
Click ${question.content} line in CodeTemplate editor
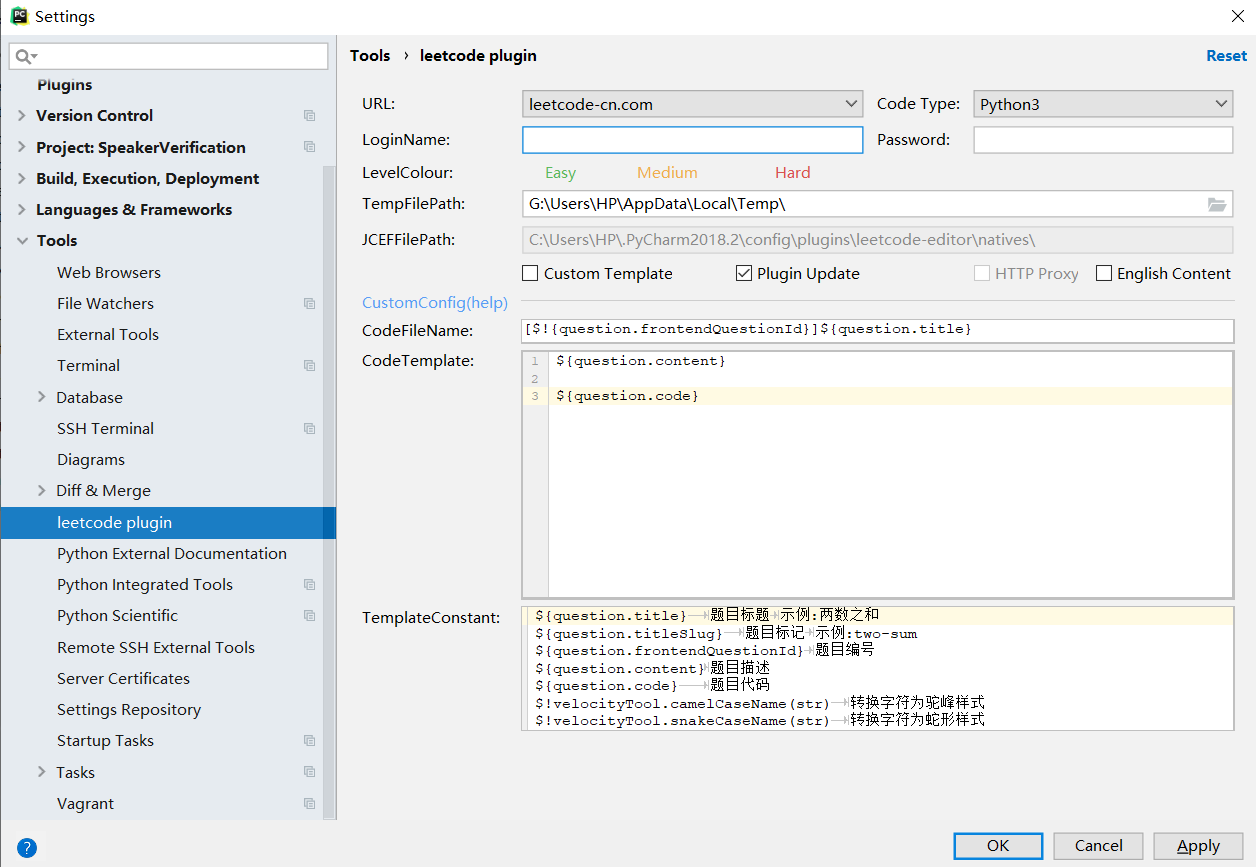(x=641, y=360)
